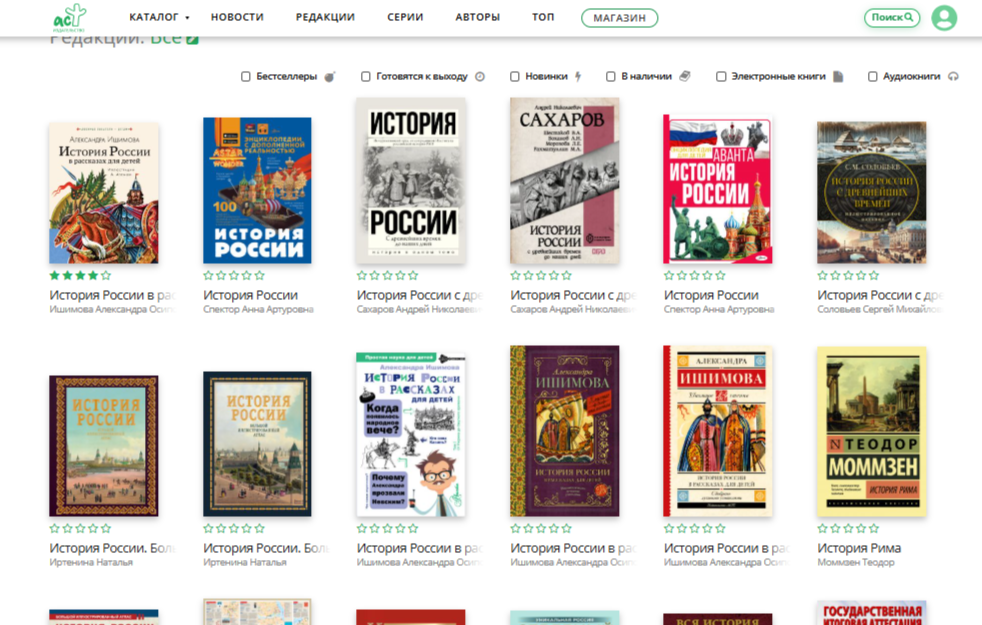982x625 pixels.
Task: Check the В наличии filter box
Action: coord(611,76)
